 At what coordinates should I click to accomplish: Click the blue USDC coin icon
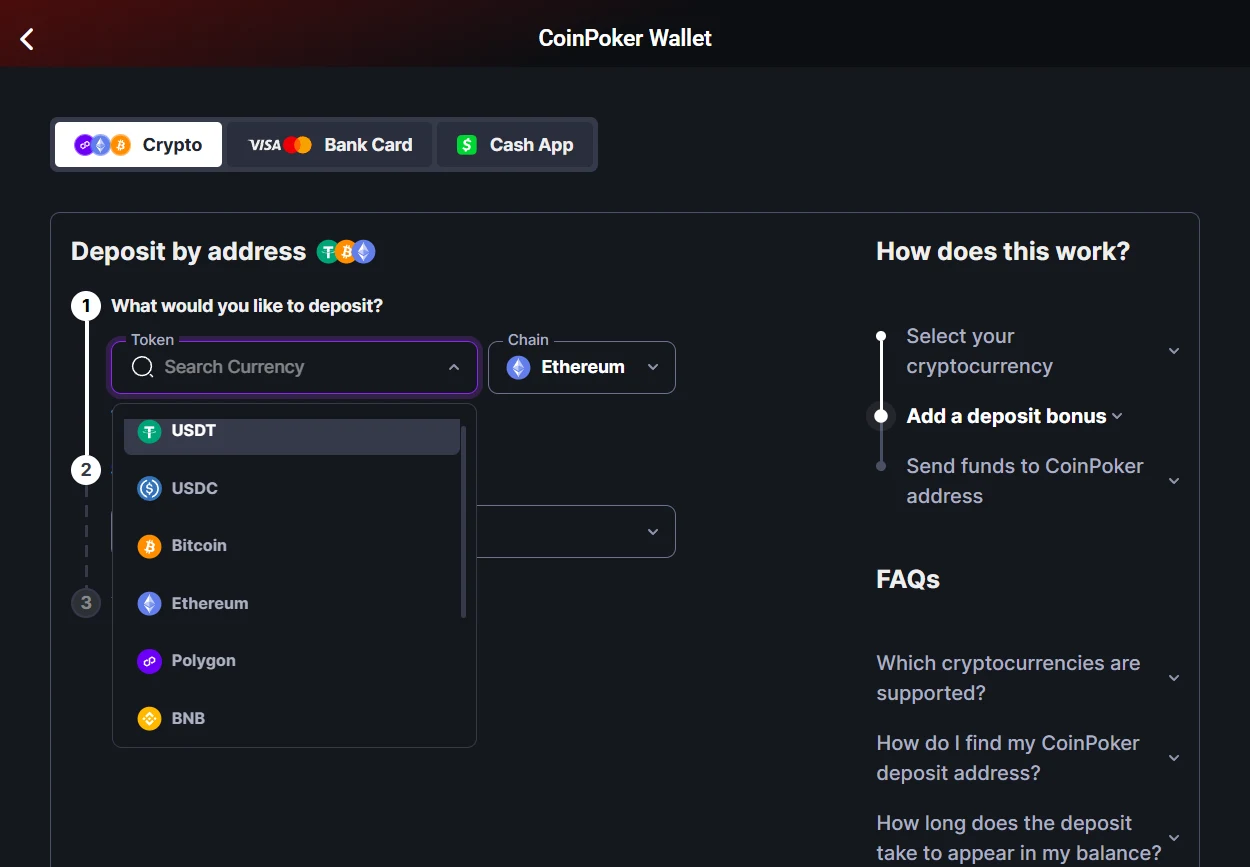pyautogui.click(x=149, y=488)
